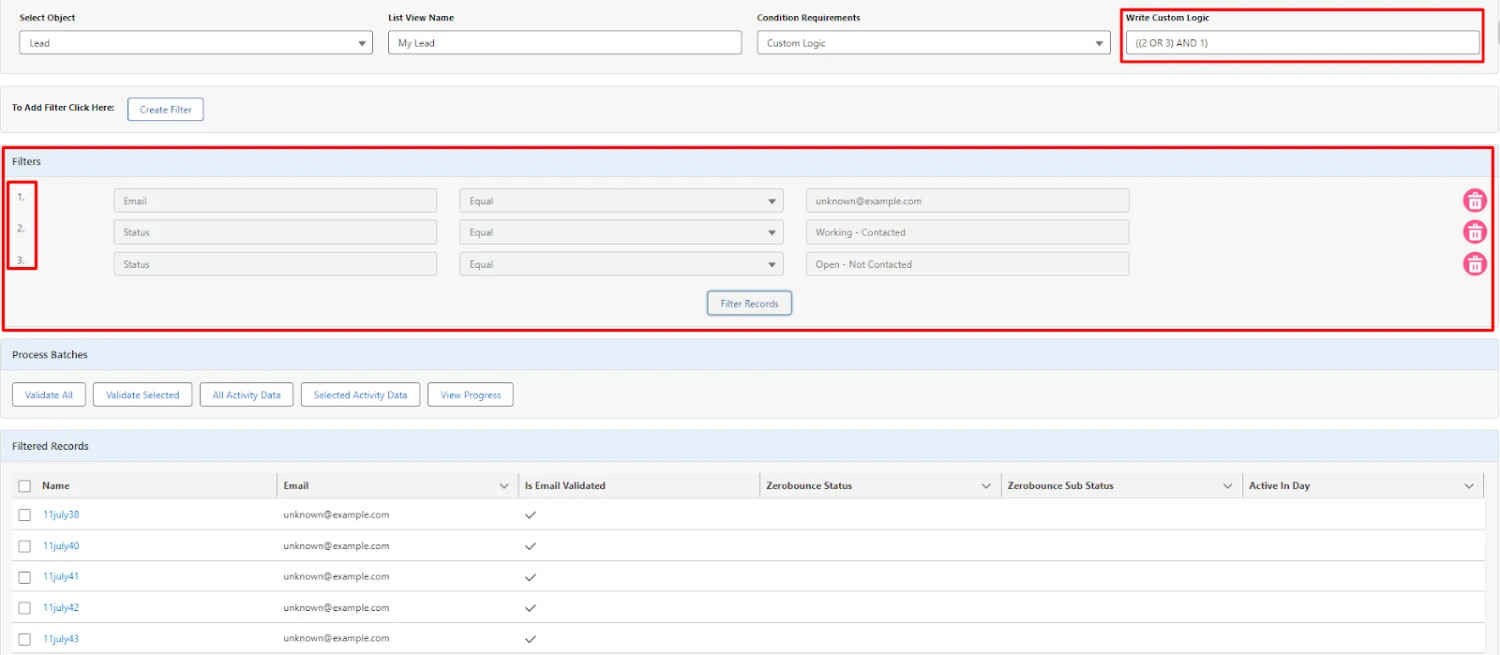Remove the Working - Contacted filter via trash icon
The image size is (1500, 655).
(x=1475, y=232)
